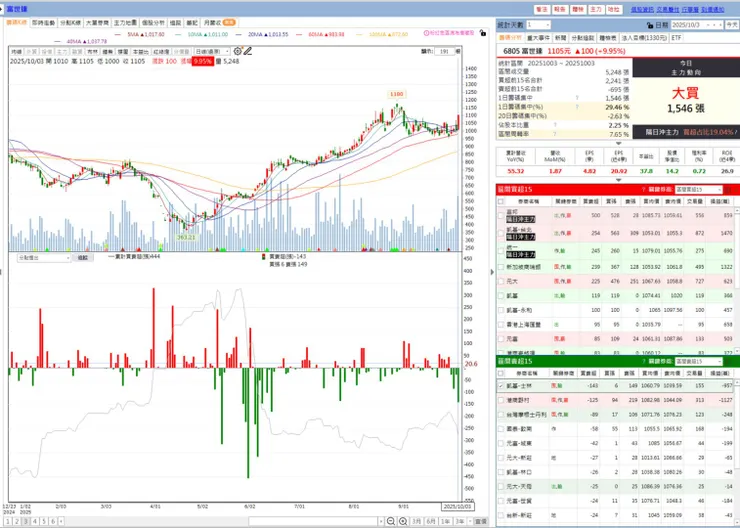
Task: Click the 60MA legend color line
Action: (300, 34)
